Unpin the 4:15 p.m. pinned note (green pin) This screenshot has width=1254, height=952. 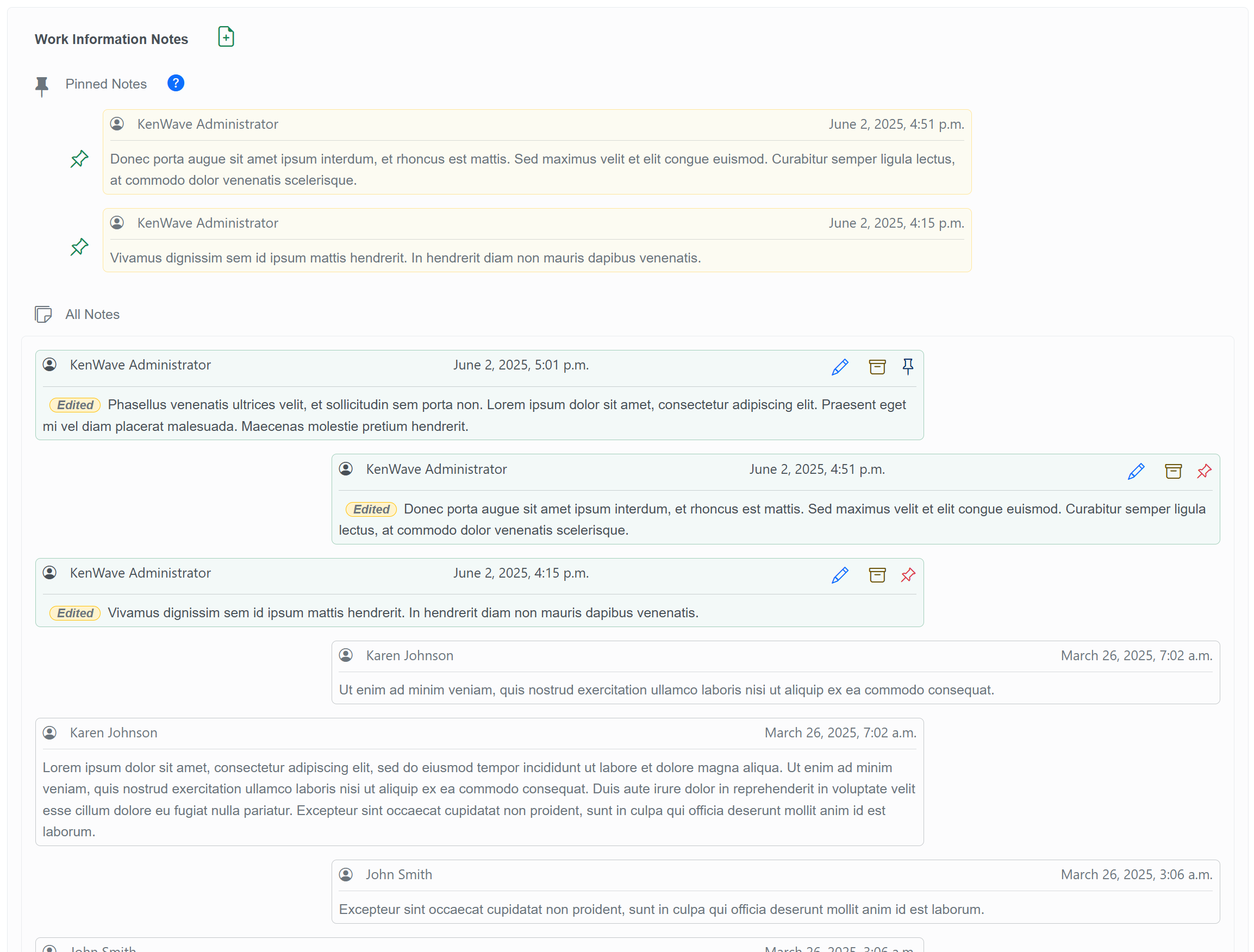tap(79, 247)
